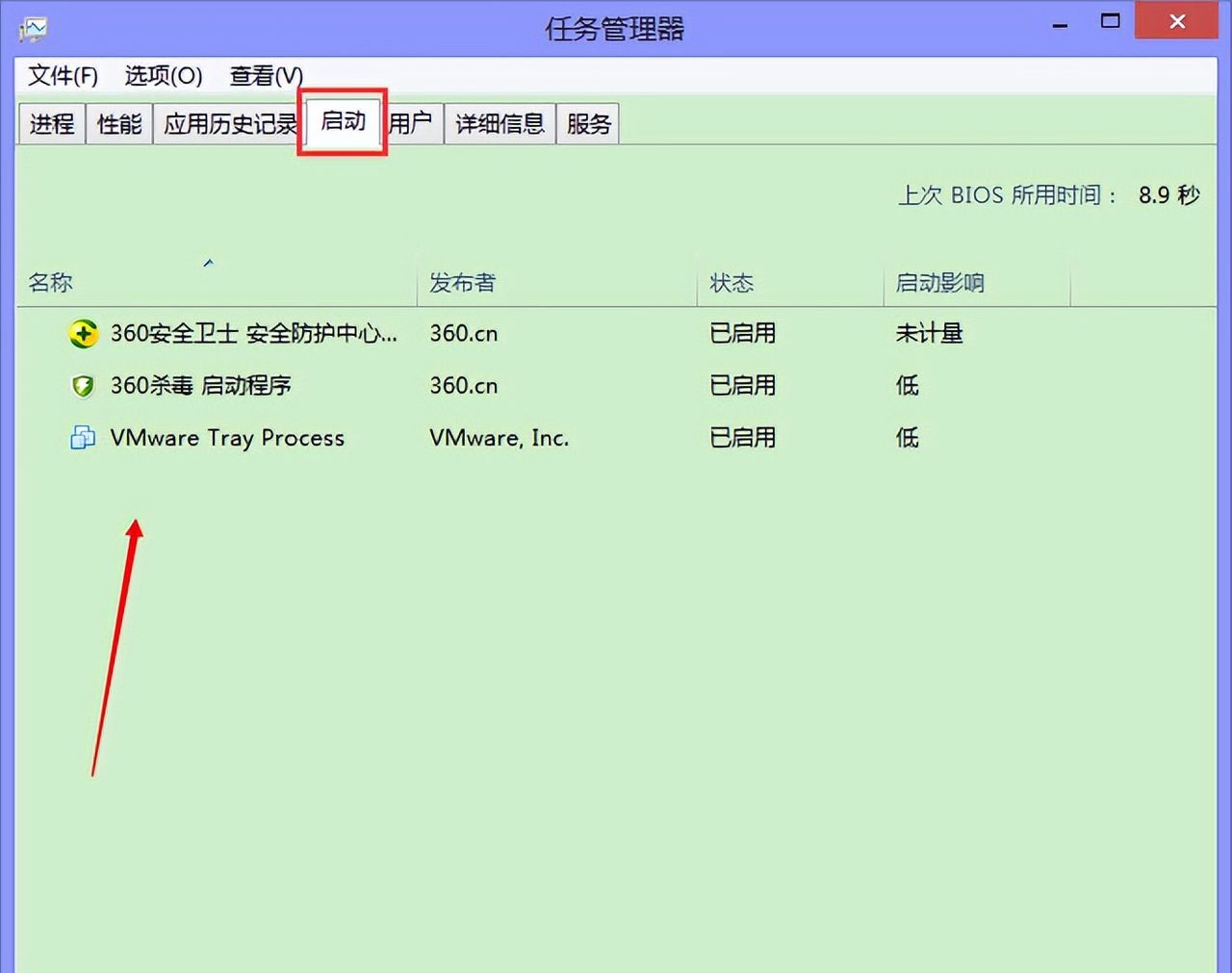Click the VMware Tray Process icon
This screenshot has height=973, width=1232.
[82, 438]
